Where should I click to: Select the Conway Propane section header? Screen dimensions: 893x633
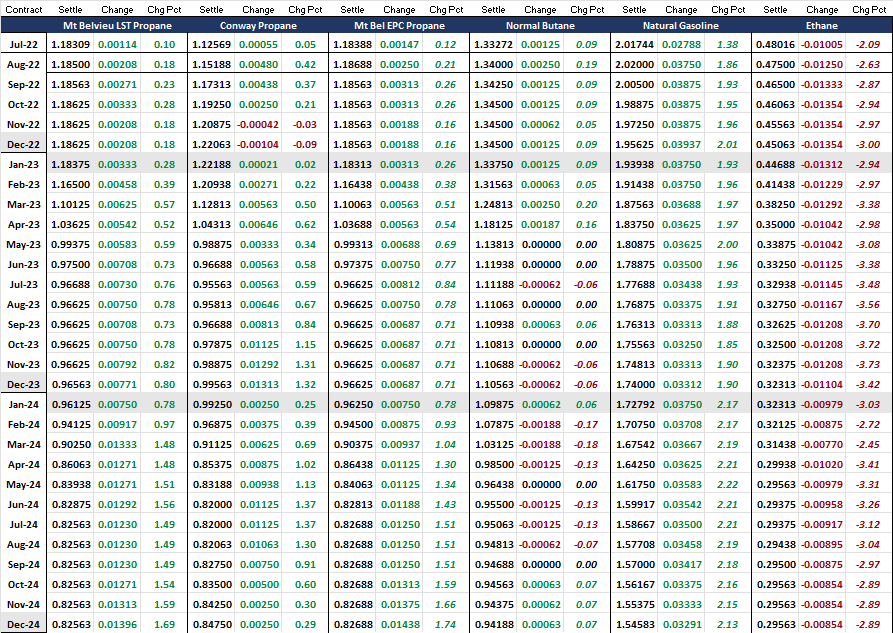258,26
